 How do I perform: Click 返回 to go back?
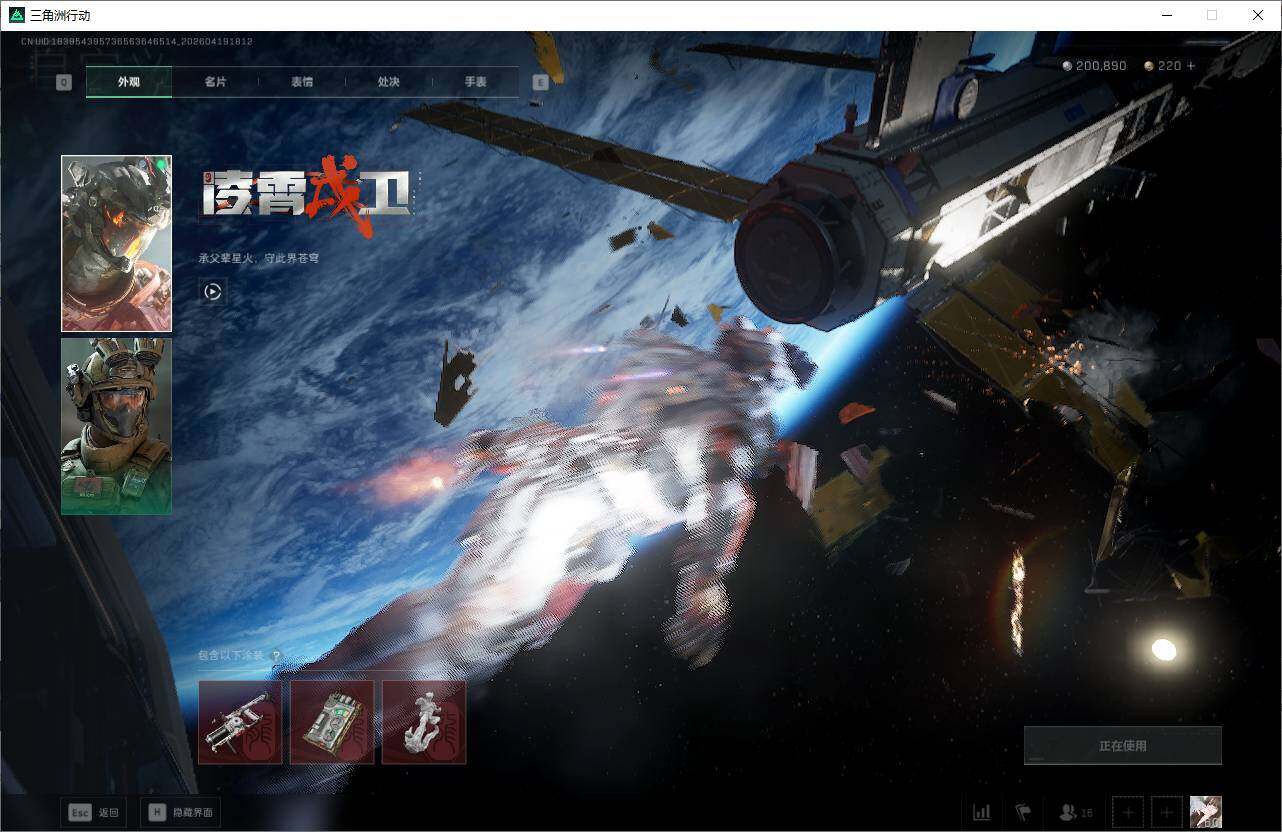(x=93, y=812)
